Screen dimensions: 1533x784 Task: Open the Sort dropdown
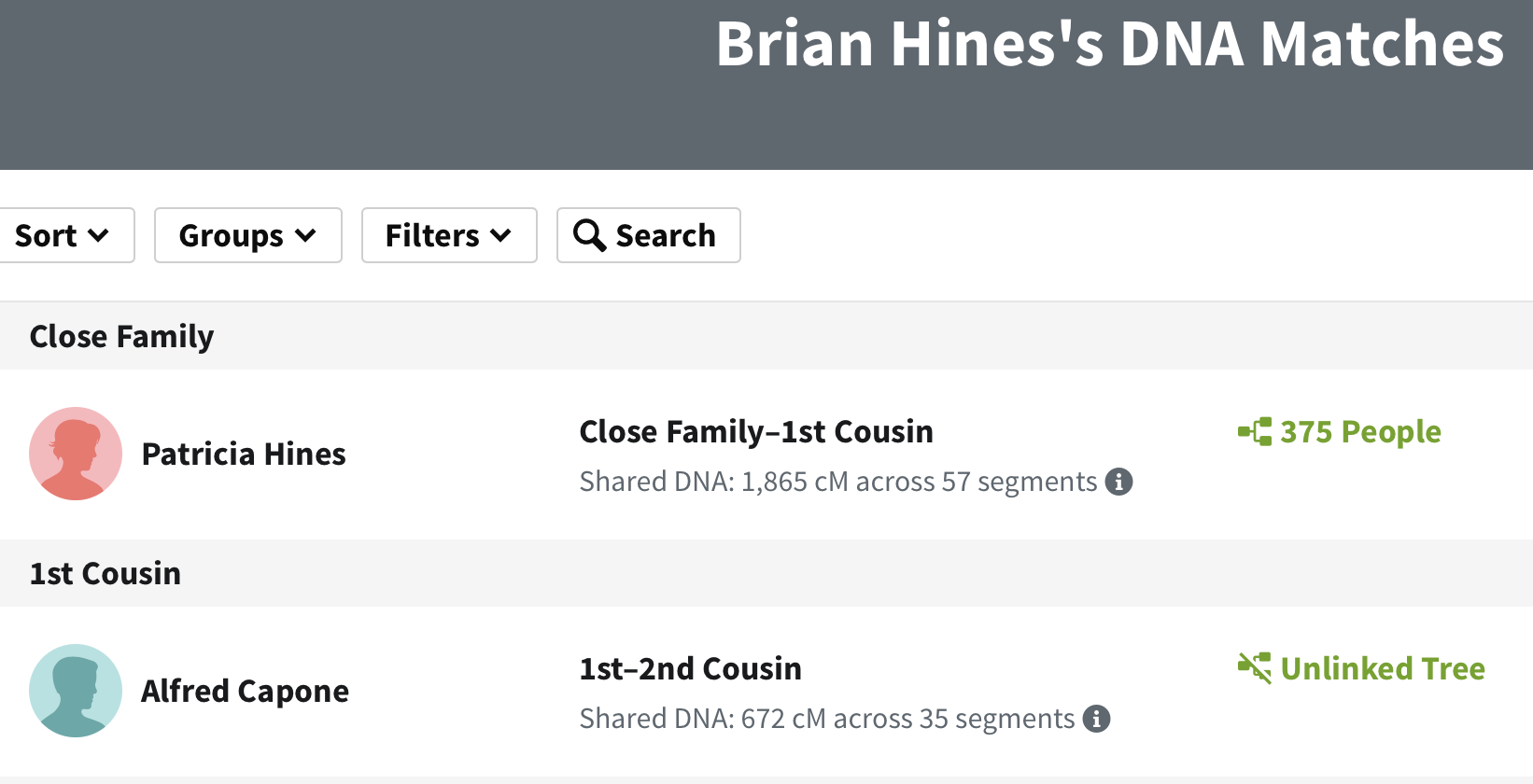pos(62,235)
